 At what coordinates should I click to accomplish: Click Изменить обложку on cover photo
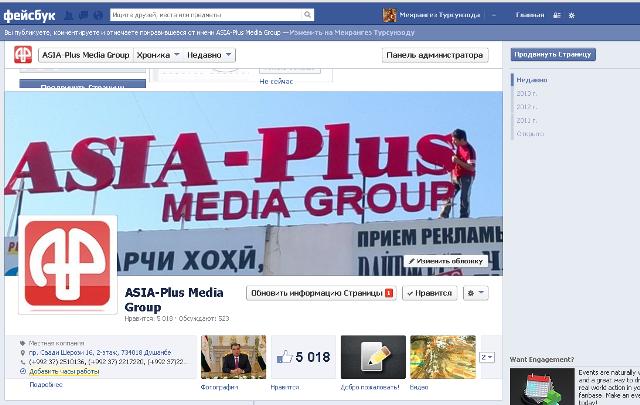(x=446, y=260)
